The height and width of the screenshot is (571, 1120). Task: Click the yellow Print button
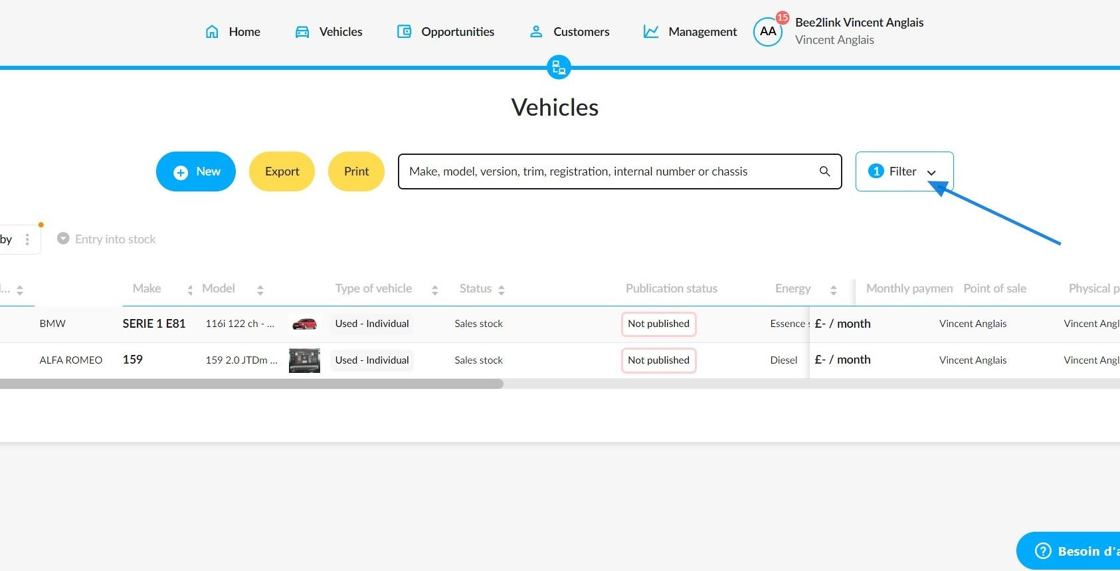click(356, 172)
